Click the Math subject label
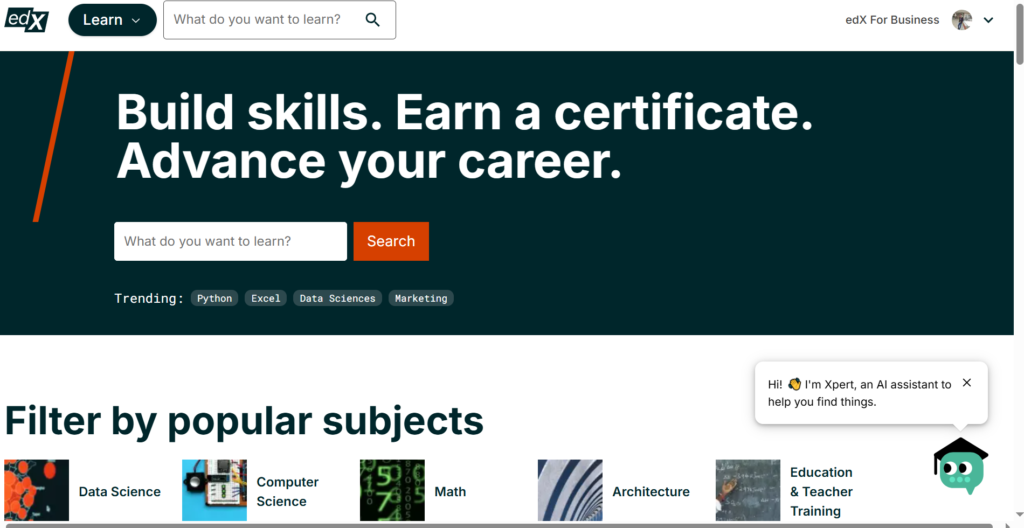The image size is (1024, 528). coord(451,491)
